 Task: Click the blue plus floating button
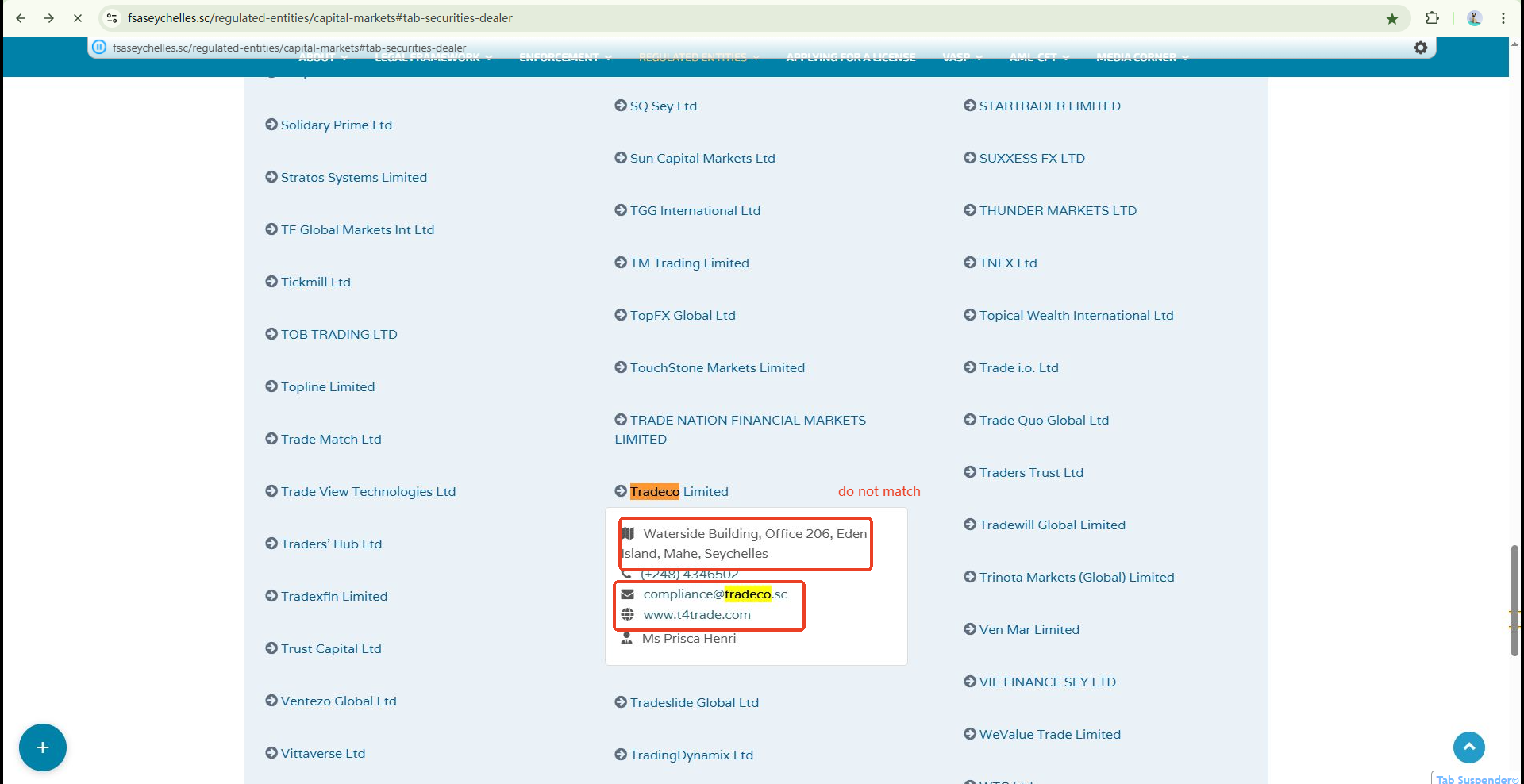[x=43, y=747]
